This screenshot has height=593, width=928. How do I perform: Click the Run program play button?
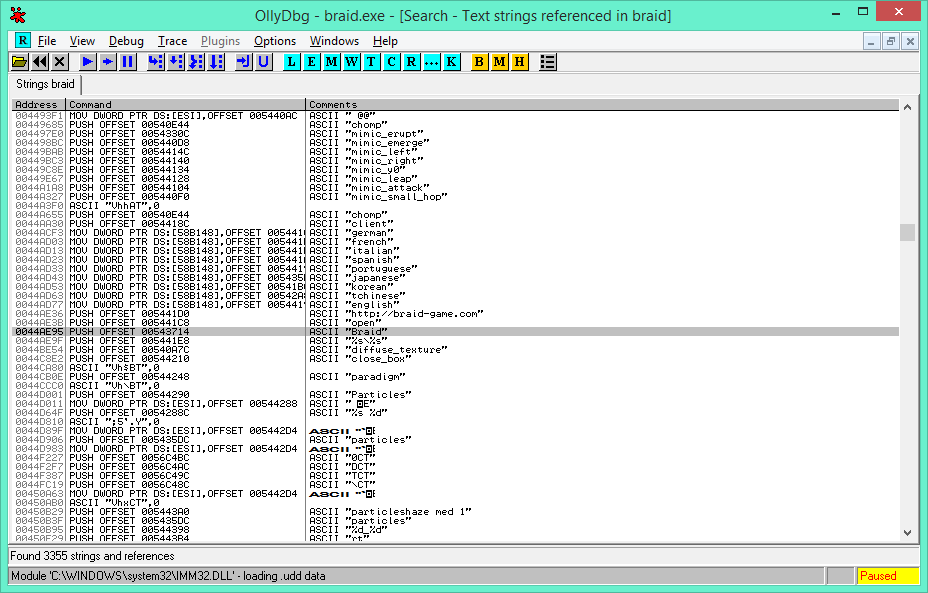[x=88, y=62]
